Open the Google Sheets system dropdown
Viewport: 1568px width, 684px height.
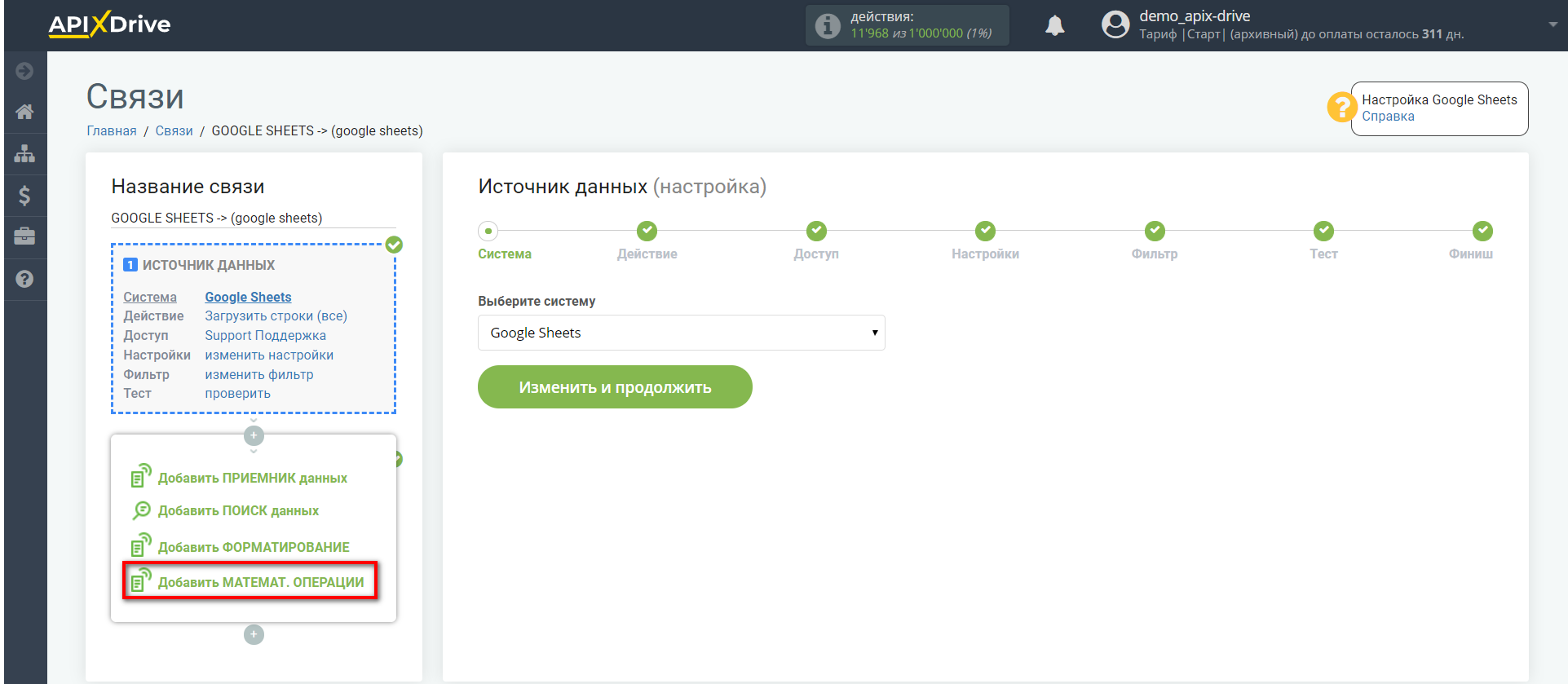pyautogui.click(x=682, y=333)
